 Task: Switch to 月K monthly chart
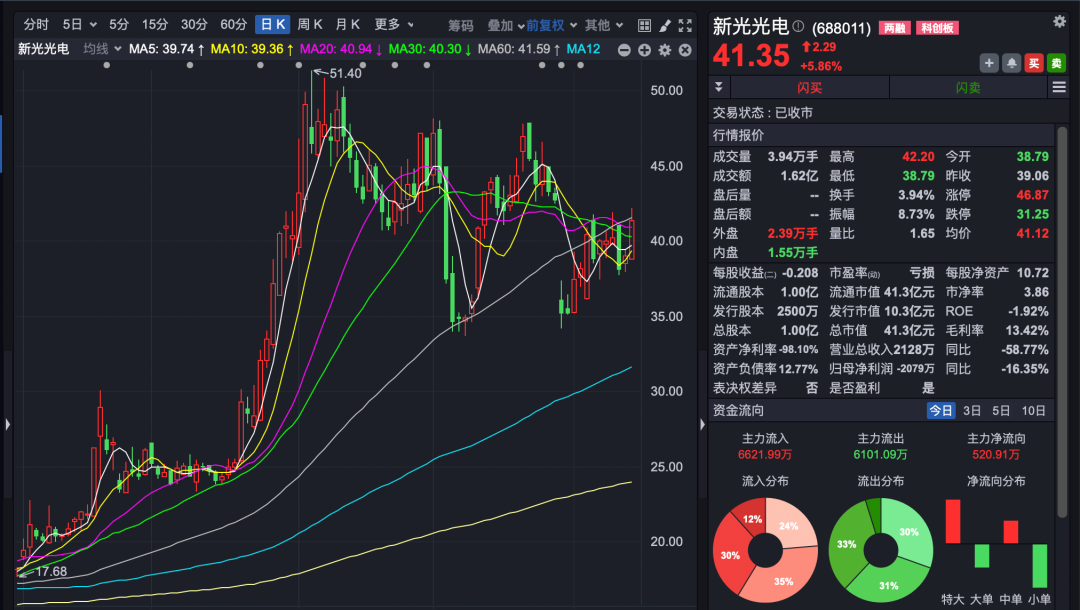click(348, 25)
